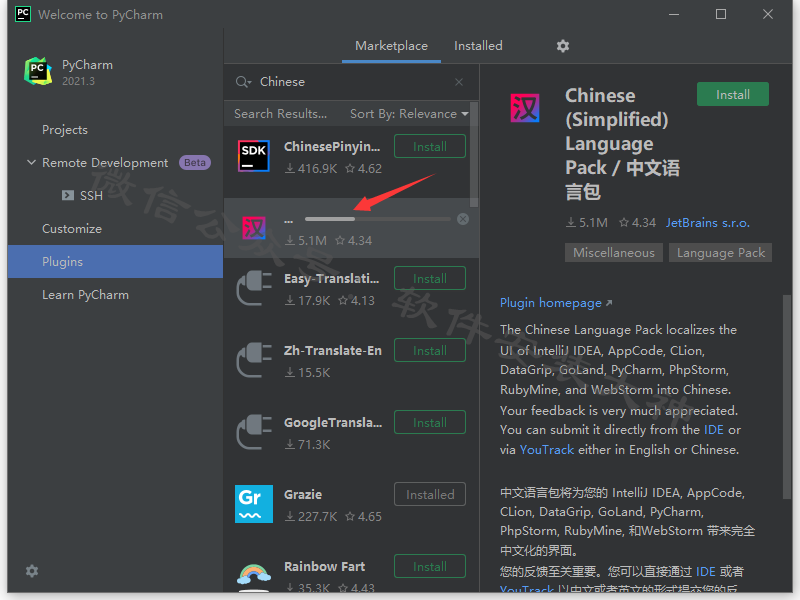Cancel the language pack download in progress

tap(463, 219)
